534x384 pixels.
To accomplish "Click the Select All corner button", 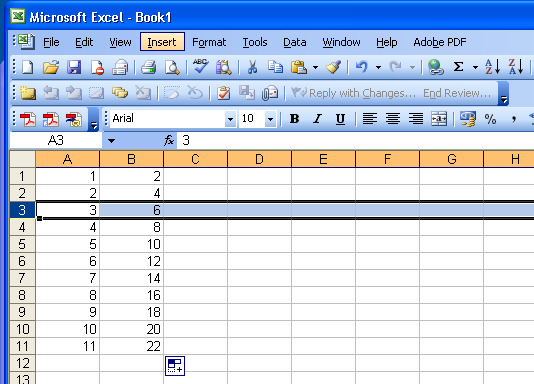I will point(22,159).
